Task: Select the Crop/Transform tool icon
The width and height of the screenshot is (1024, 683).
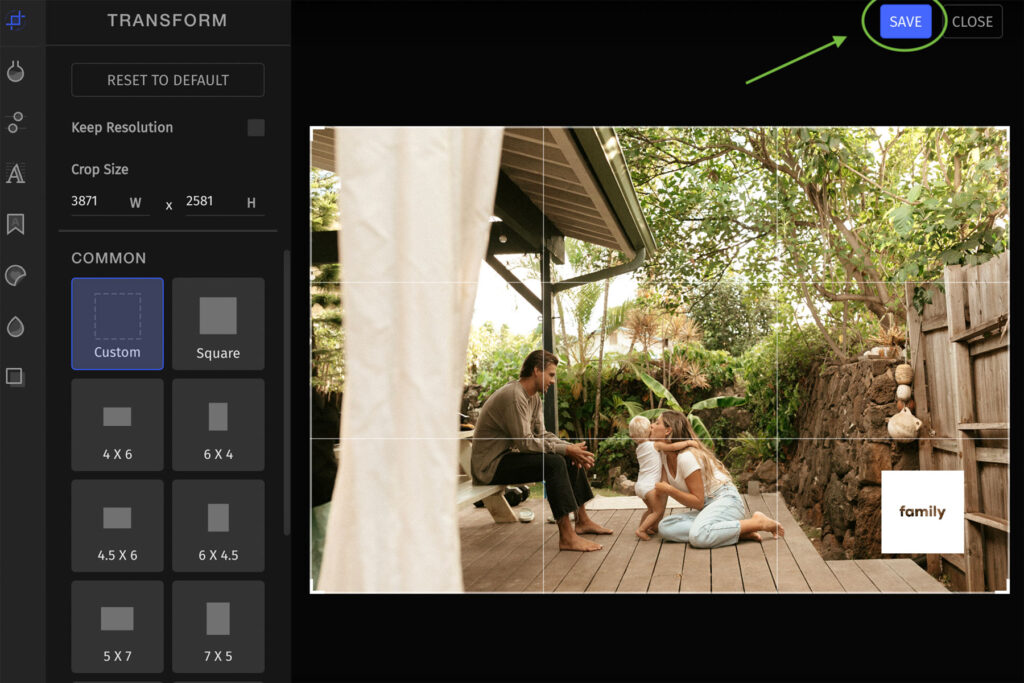Action: pos(15,20)
